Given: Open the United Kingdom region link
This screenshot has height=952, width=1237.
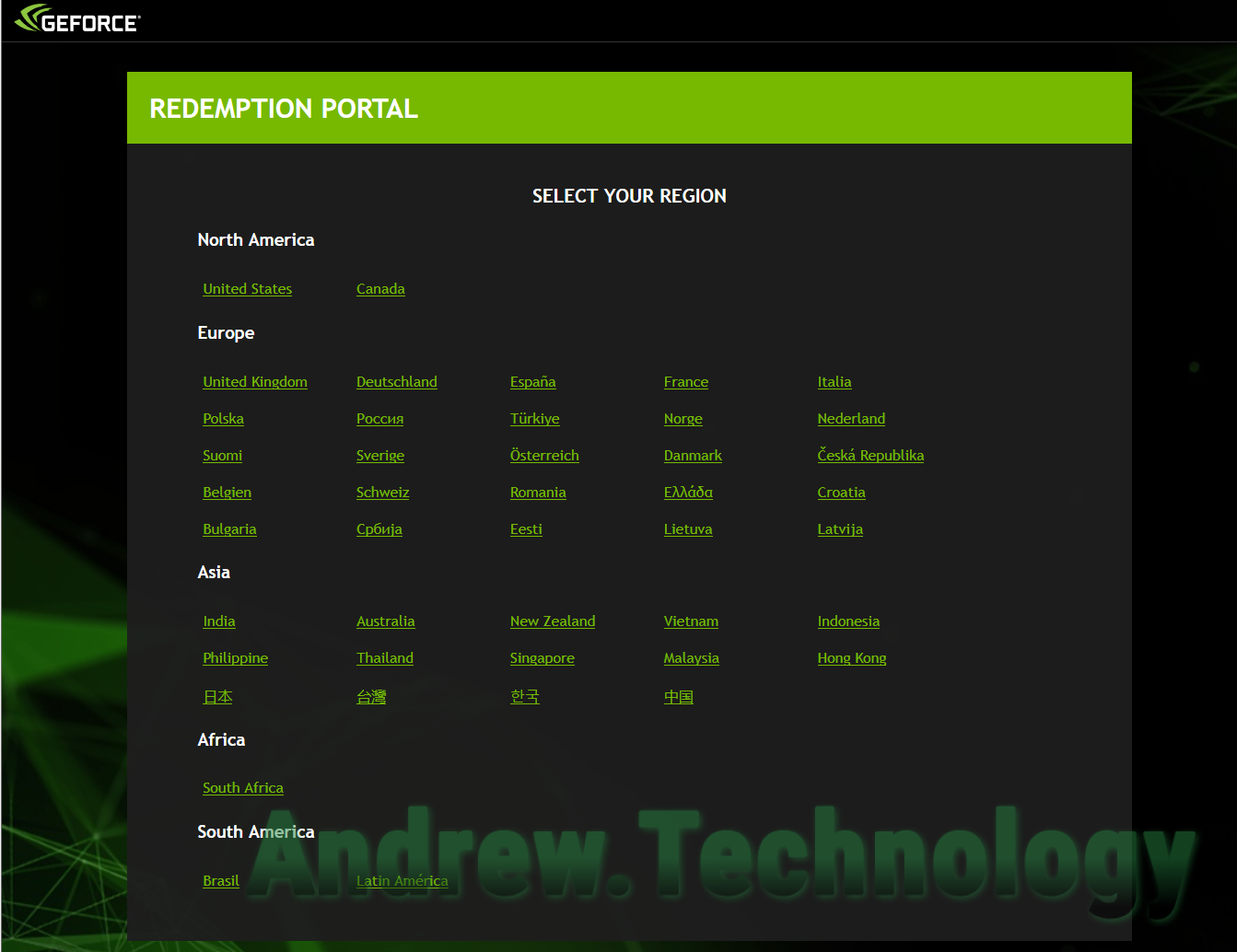Looking at the screenshot, I should [255, 382].
